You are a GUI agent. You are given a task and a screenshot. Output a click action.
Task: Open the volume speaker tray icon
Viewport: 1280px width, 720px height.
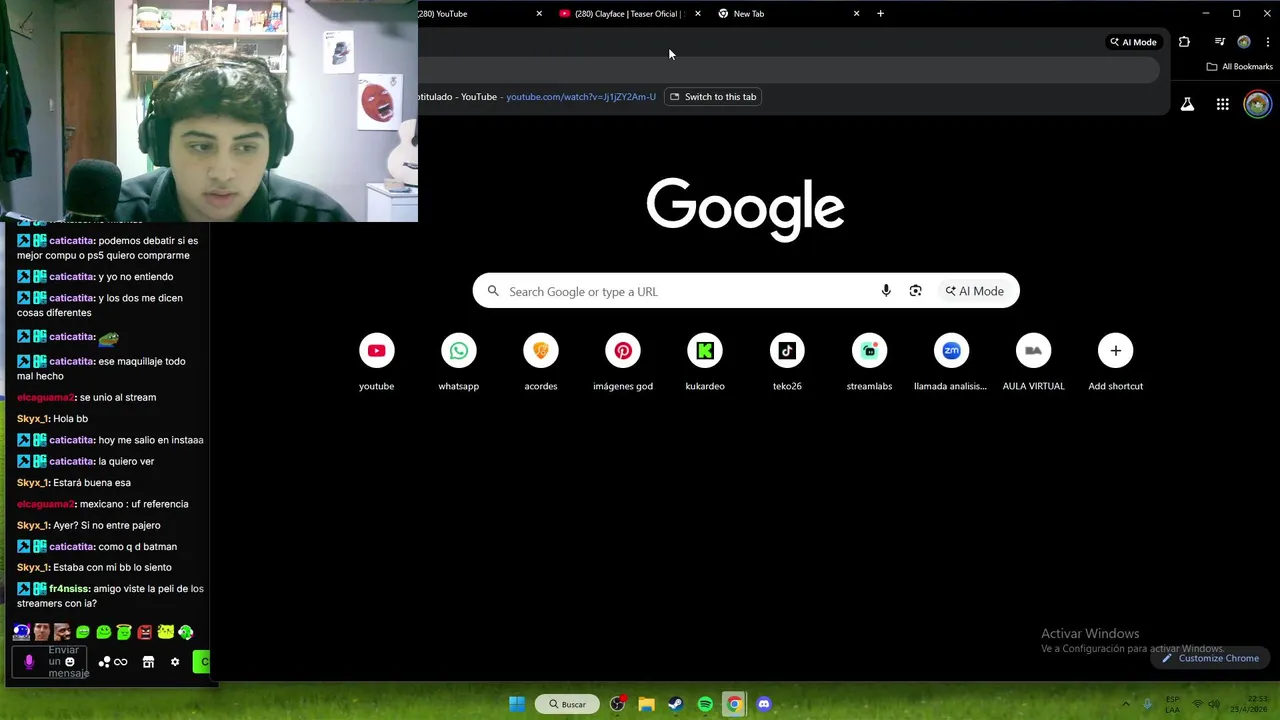pyautogui.click(x=1216, y=704)
